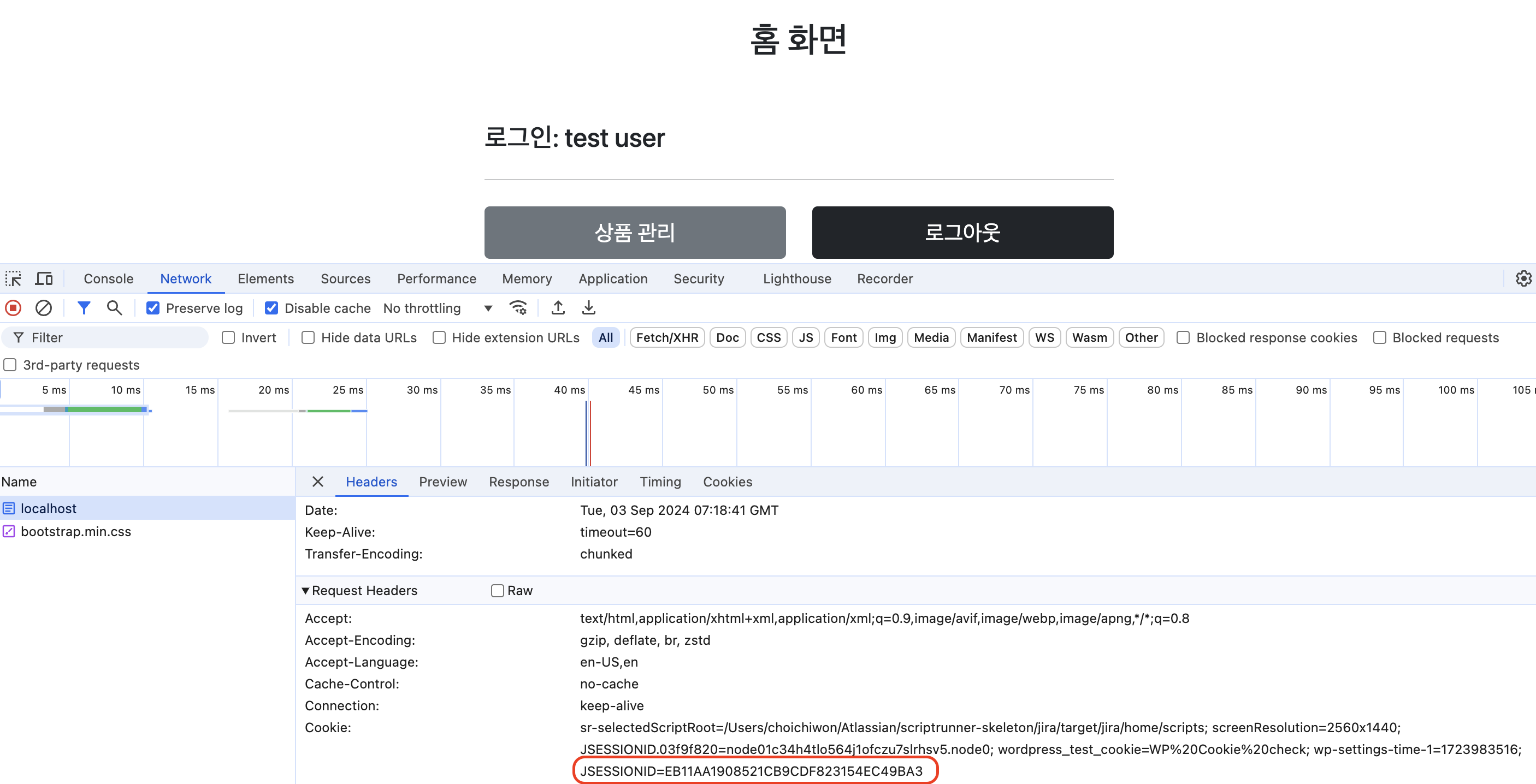The width and height of the screenshot is (1536, 784).
Task: Clear the network log
Action: pyautogui.click(x=44, y=307)
